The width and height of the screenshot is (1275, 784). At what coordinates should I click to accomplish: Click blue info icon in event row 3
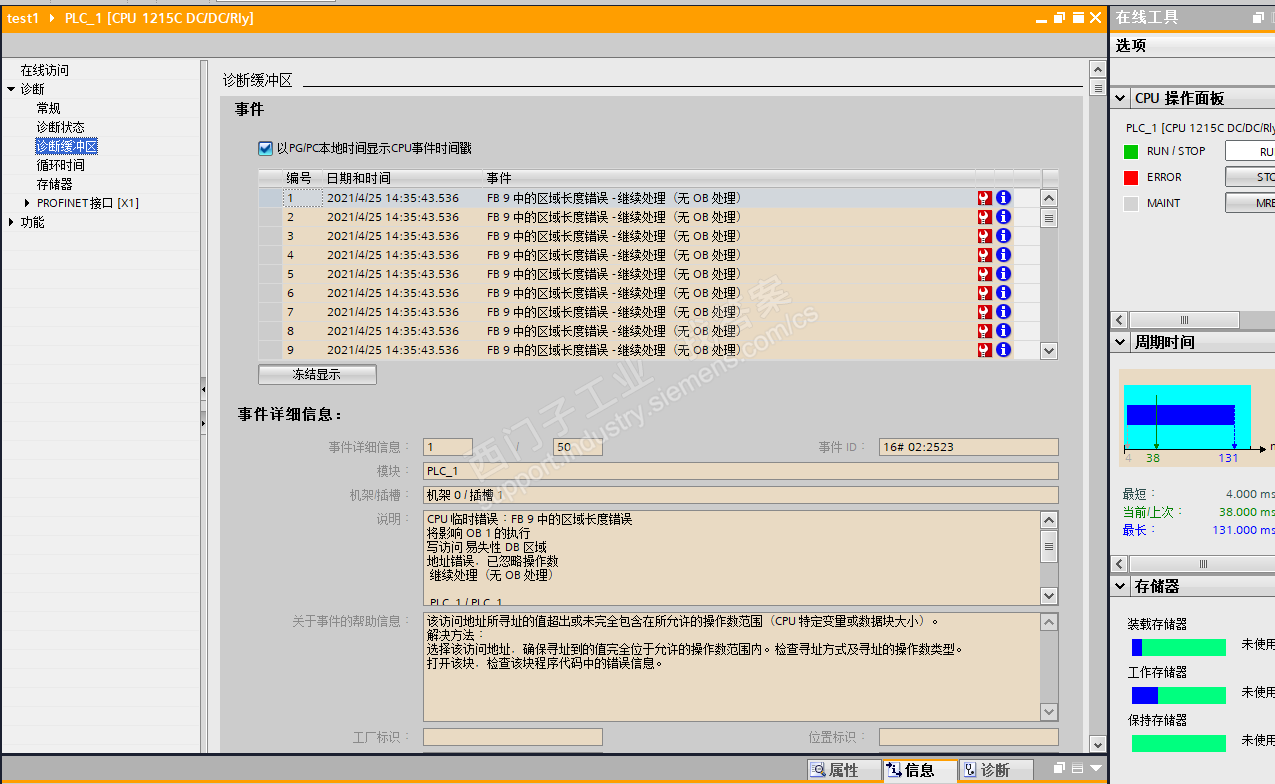1003,236
